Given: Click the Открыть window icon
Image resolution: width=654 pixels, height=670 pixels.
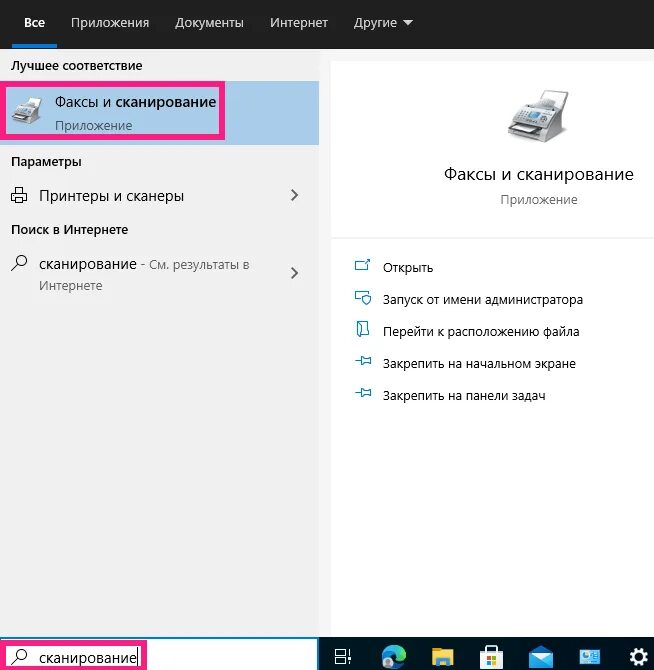Looking at the screenshot, I should [x=362, y=265].
